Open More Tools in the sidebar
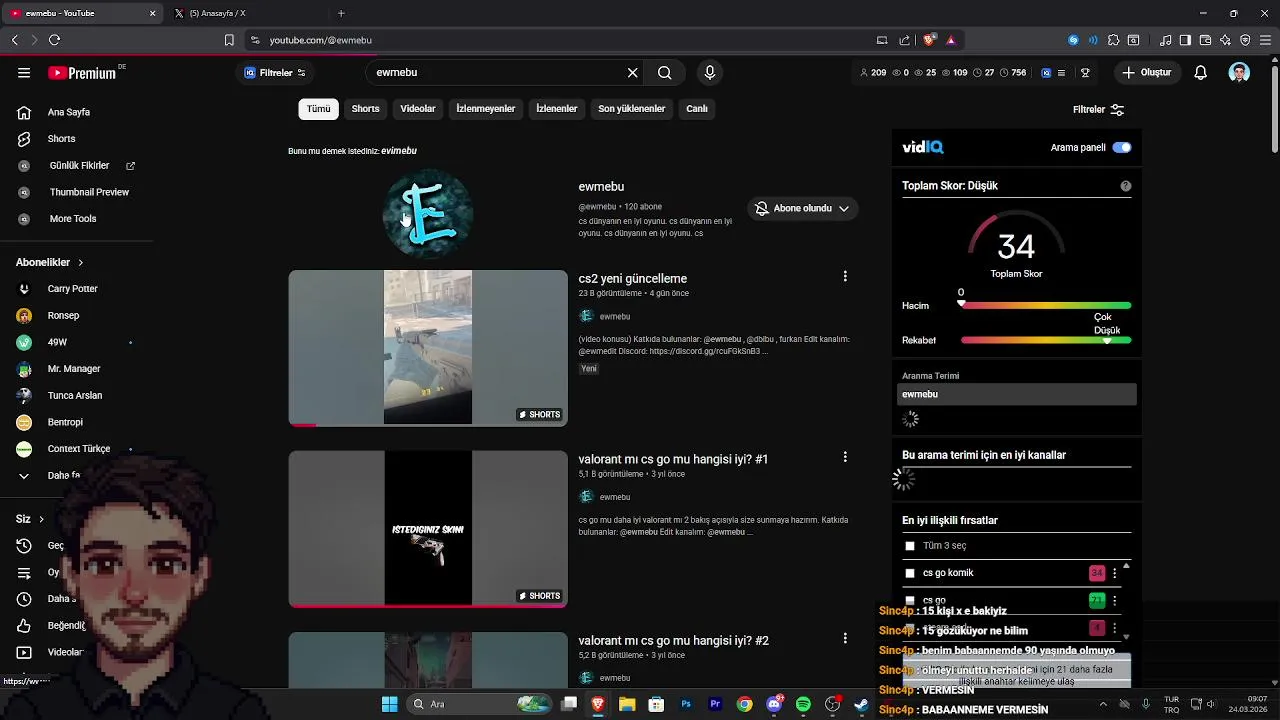 73,219
